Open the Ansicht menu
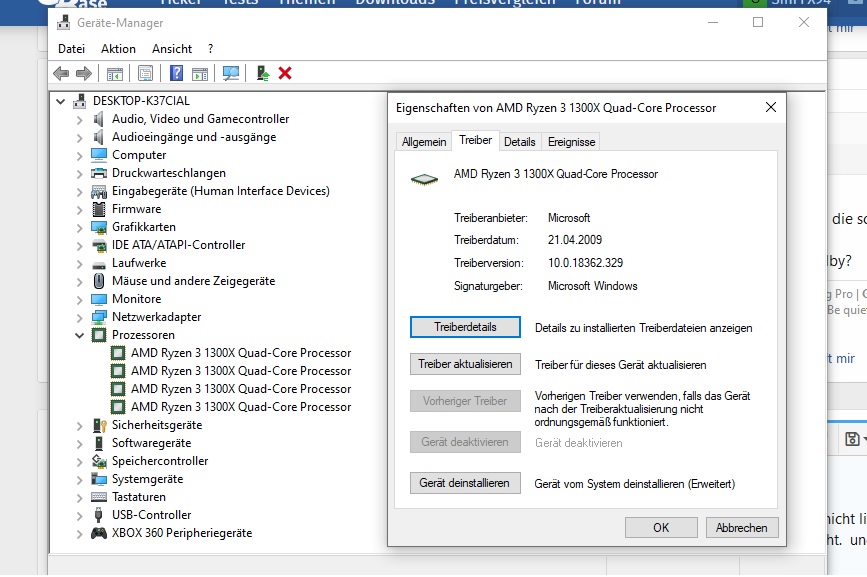The width and height of the screenshot is (867, 577). coord(172,49)
